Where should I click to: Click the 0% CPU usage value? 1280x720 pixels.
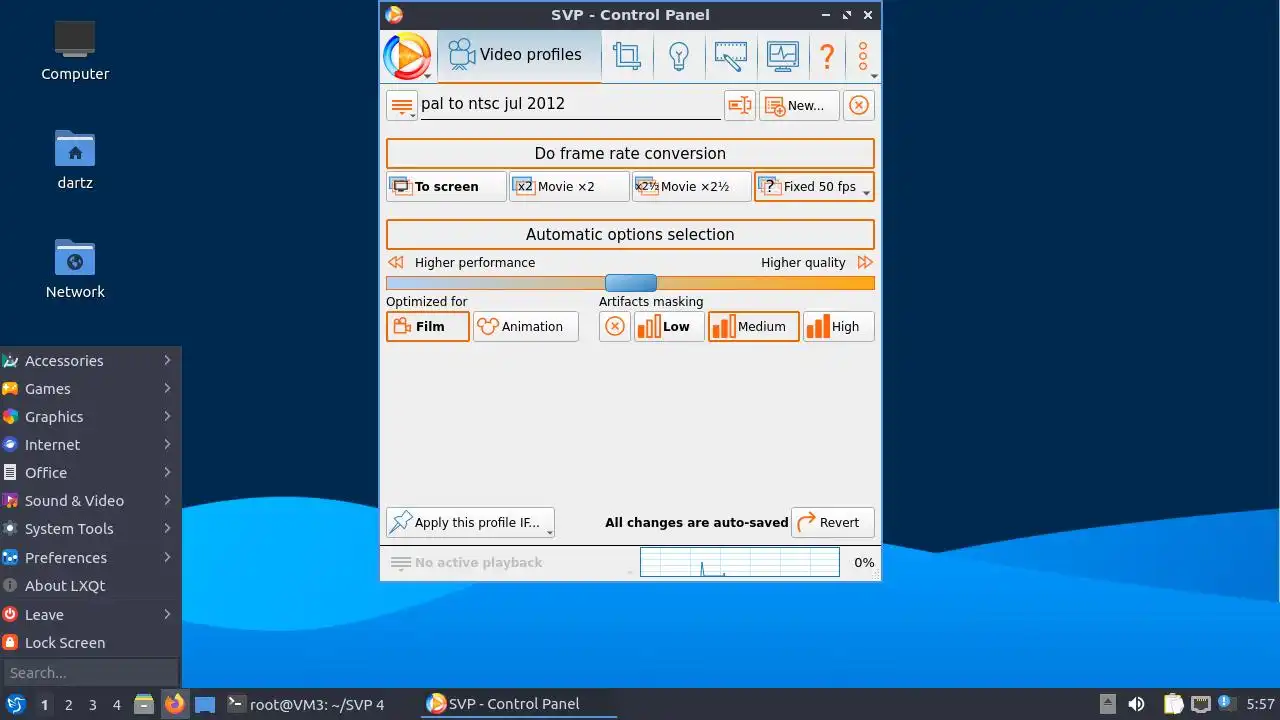point(864,562)
